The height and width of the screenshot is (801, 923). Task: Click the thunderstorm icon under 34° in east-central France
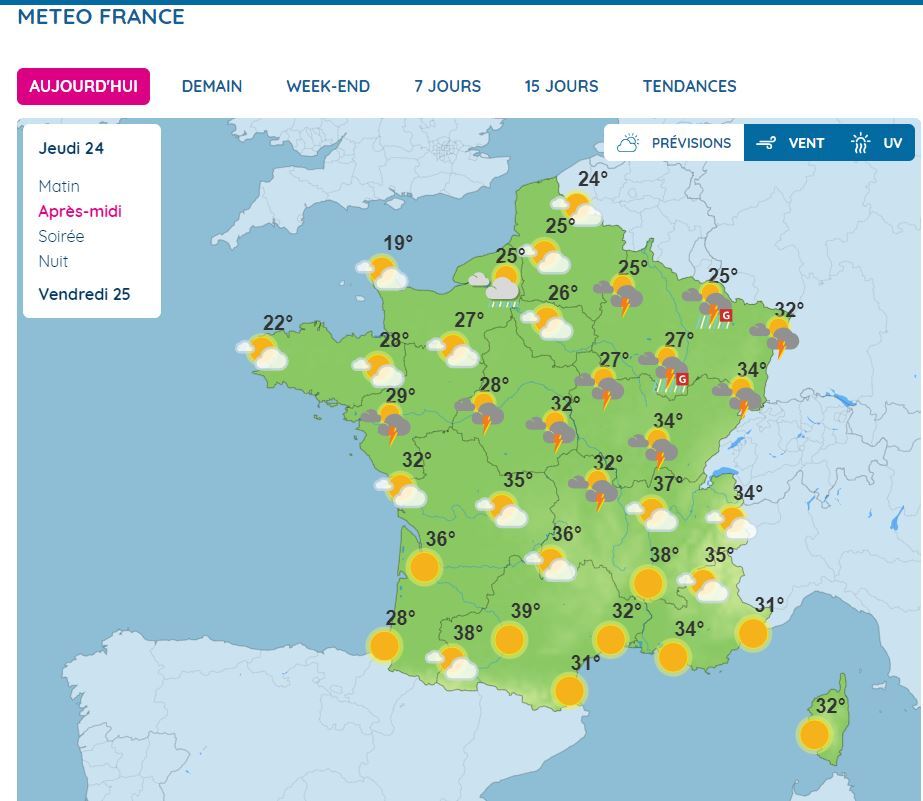(654, 448)
